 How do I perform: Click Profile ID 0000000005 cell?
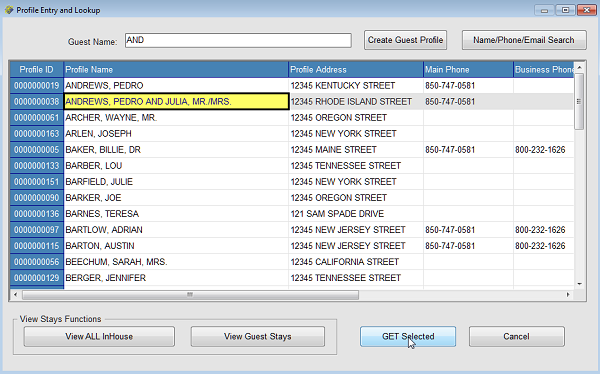pos(37,150)
